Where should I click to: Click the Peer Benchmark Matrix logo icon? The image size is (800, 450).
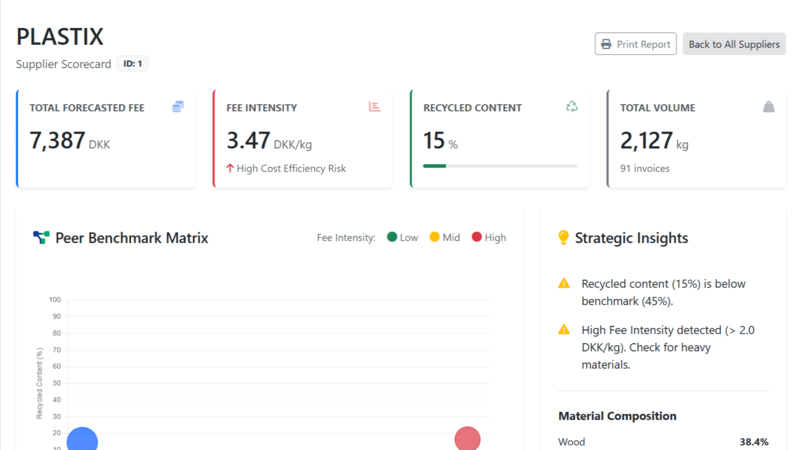41,238
